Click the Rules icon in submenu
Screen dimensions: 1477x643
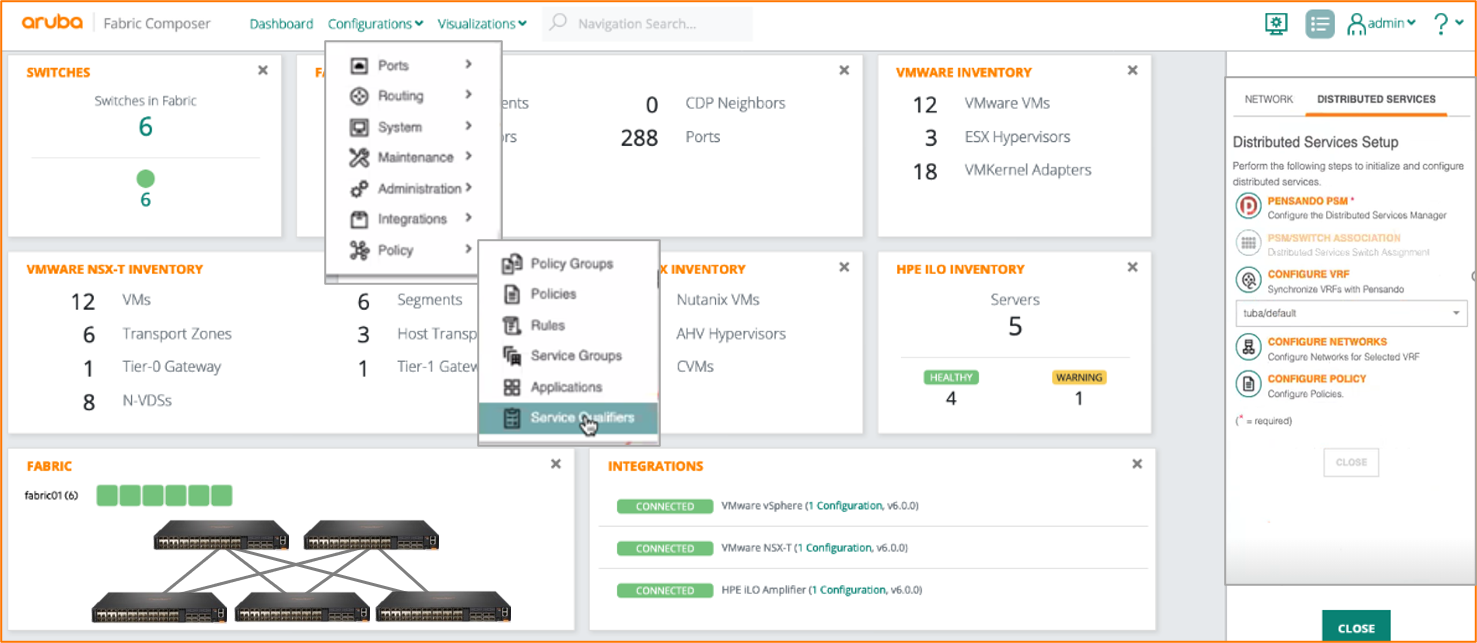tap(512, 325)
